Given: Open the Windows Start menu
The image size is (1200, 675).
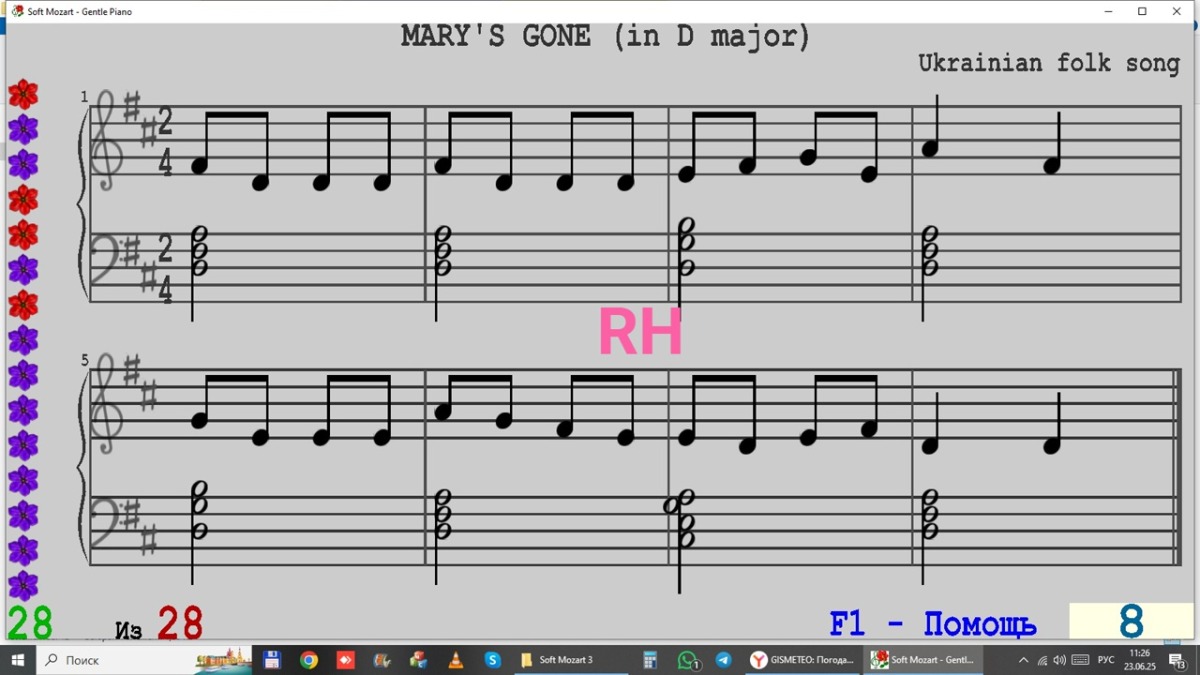Looking at the screenshot, I should pos(17,660).
